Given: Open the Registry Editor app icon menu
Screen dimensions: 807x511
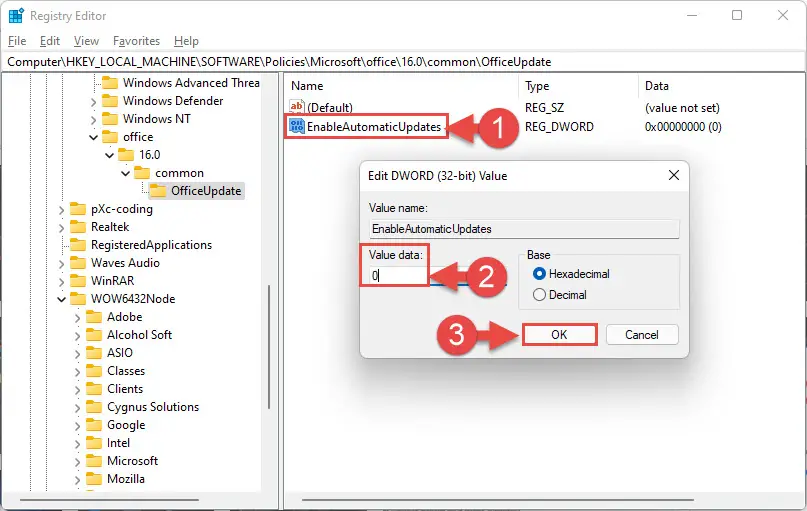Looking at the screenshot, I should [x=16, y=15].
